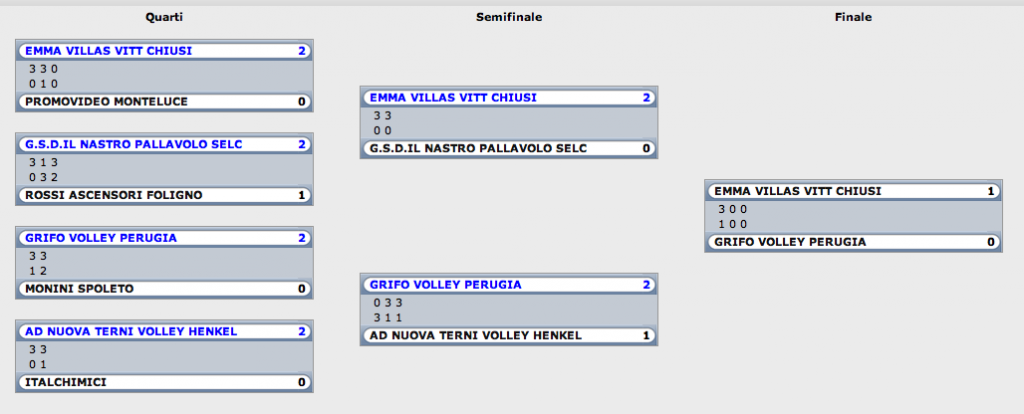This screenshot has width=1024, height=414.
Task: Open G.S.D.IL NASTRO PALLAVOLO SELC quarterfinal entry
Action: (x=165, y=144)
